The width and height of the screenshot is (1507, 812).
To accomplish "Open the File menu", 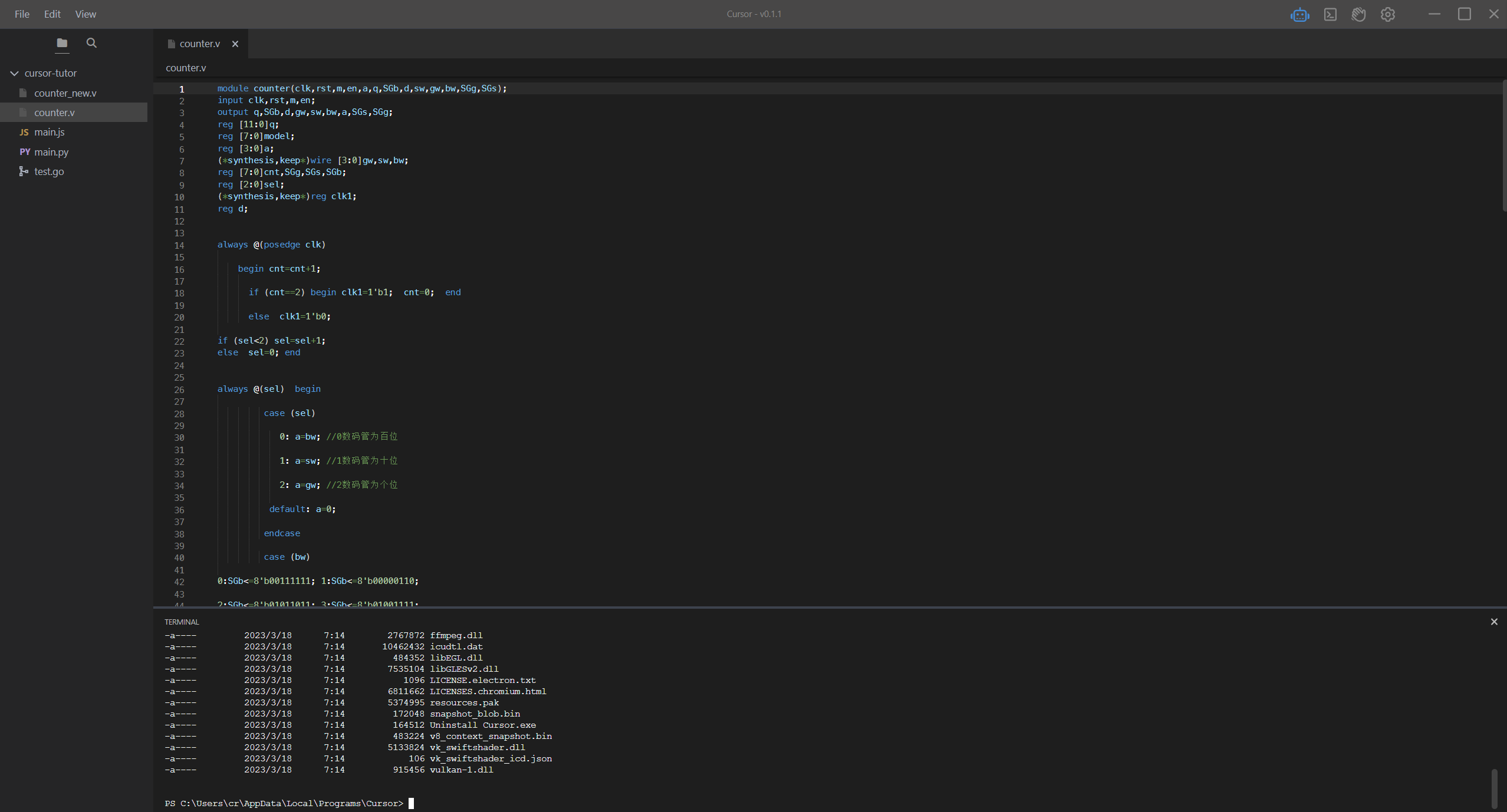I will click(x=22, y=14).
